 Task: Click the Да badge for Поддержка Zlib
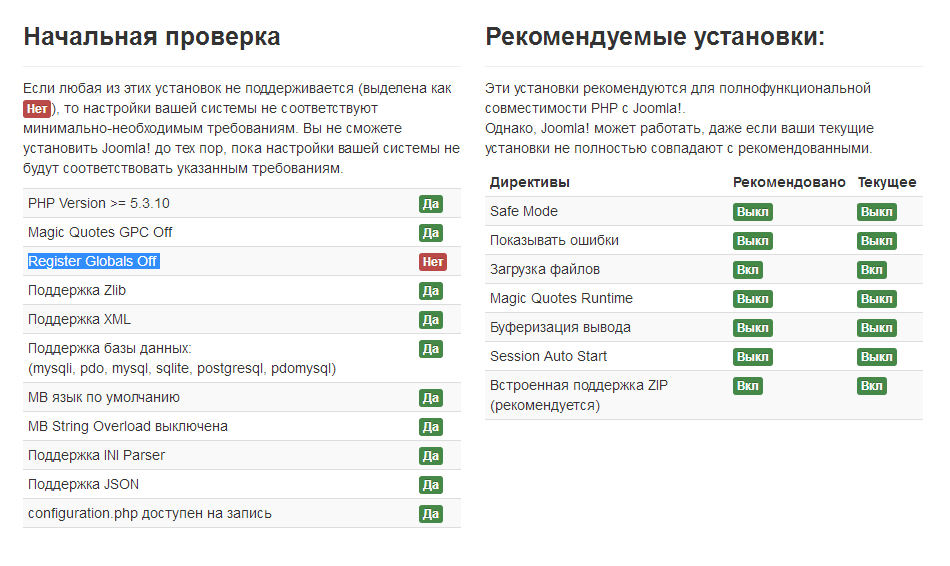point(431,291)
